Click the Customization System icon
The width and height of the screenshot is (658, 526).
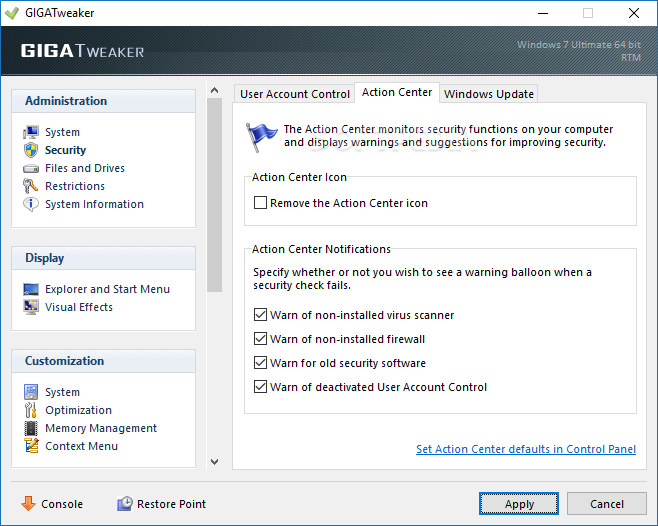coord(31,392)
